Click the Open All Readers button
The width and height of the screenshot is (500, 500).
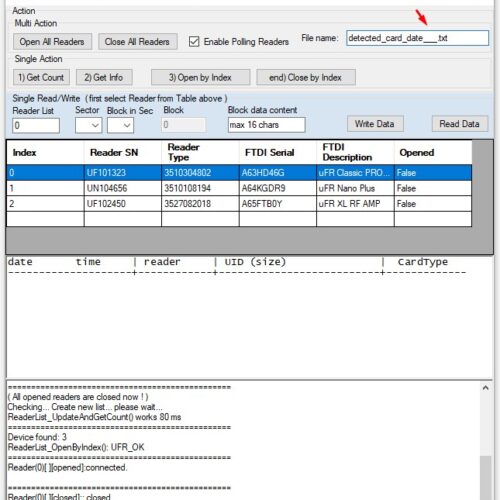click(x=52, y=42)
